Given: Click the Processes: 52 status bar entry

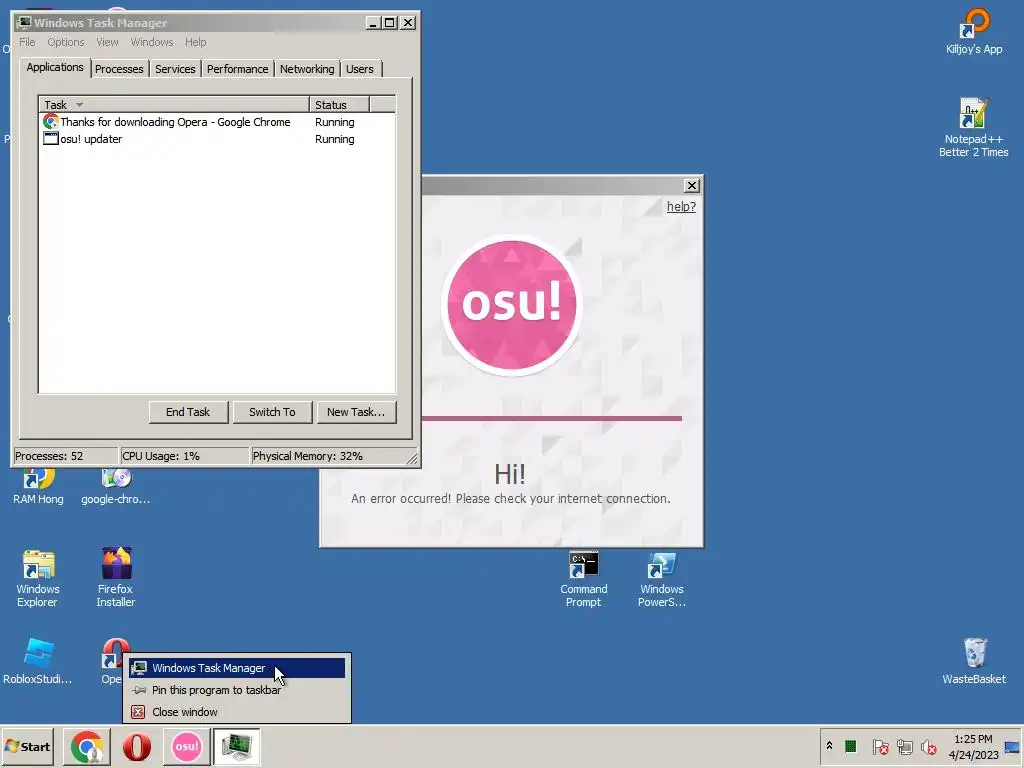Looking at the screenshot, I should pos(65,456).
